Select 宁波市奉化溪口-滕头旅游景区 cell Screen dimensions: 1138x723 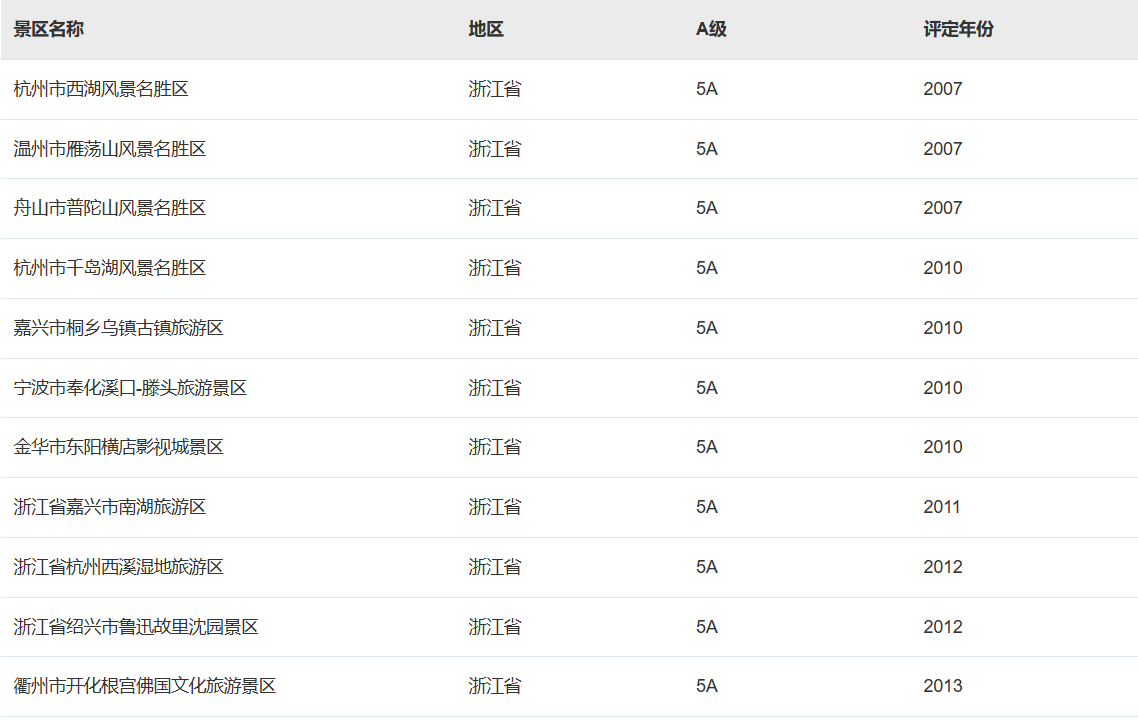coord(130,388)
